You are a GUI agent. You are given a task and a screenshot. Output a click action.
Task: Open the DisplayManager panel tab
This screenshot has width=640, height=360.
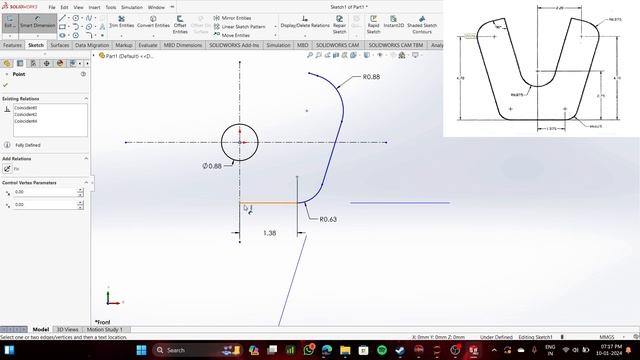tap(60, 63)
